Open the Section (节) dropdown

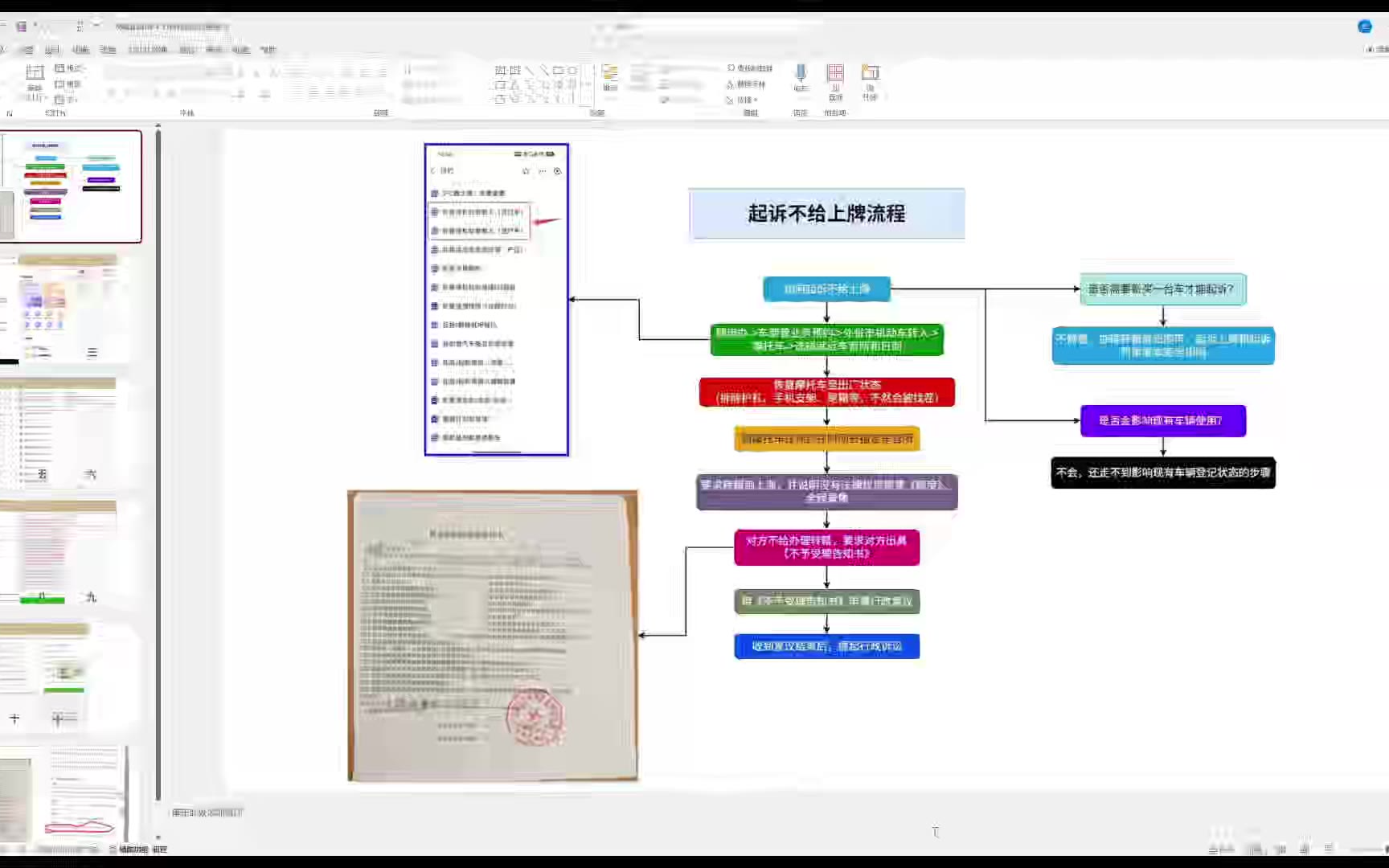point(68,100)
